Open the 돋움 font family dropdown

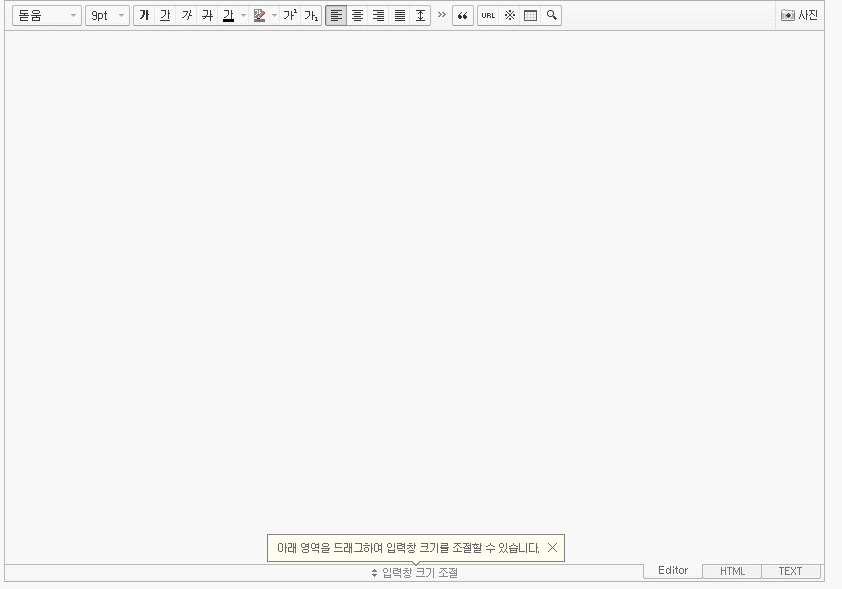(x=45, y=15)
